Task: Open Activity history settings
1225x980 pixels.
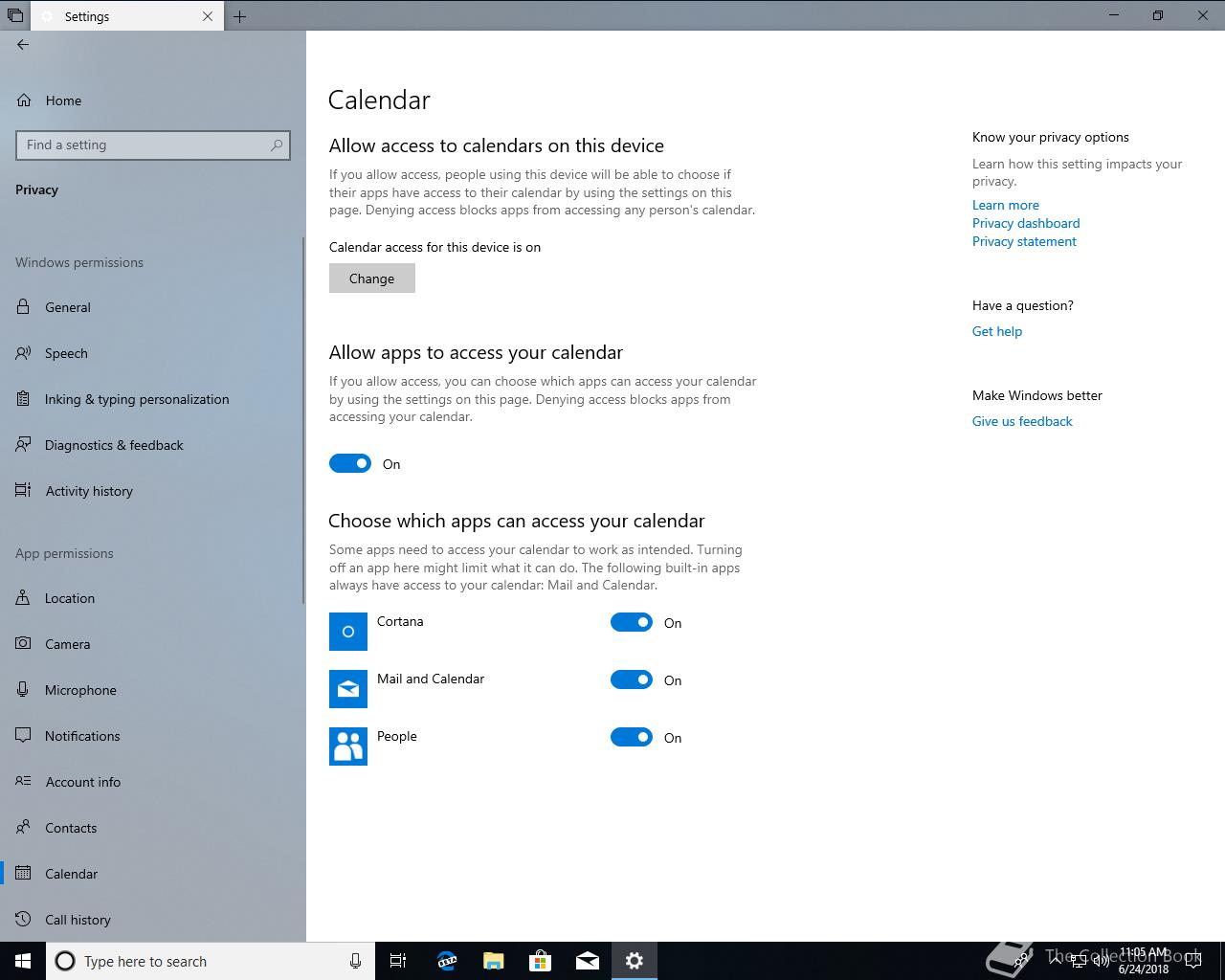Action: pos(153,491)
